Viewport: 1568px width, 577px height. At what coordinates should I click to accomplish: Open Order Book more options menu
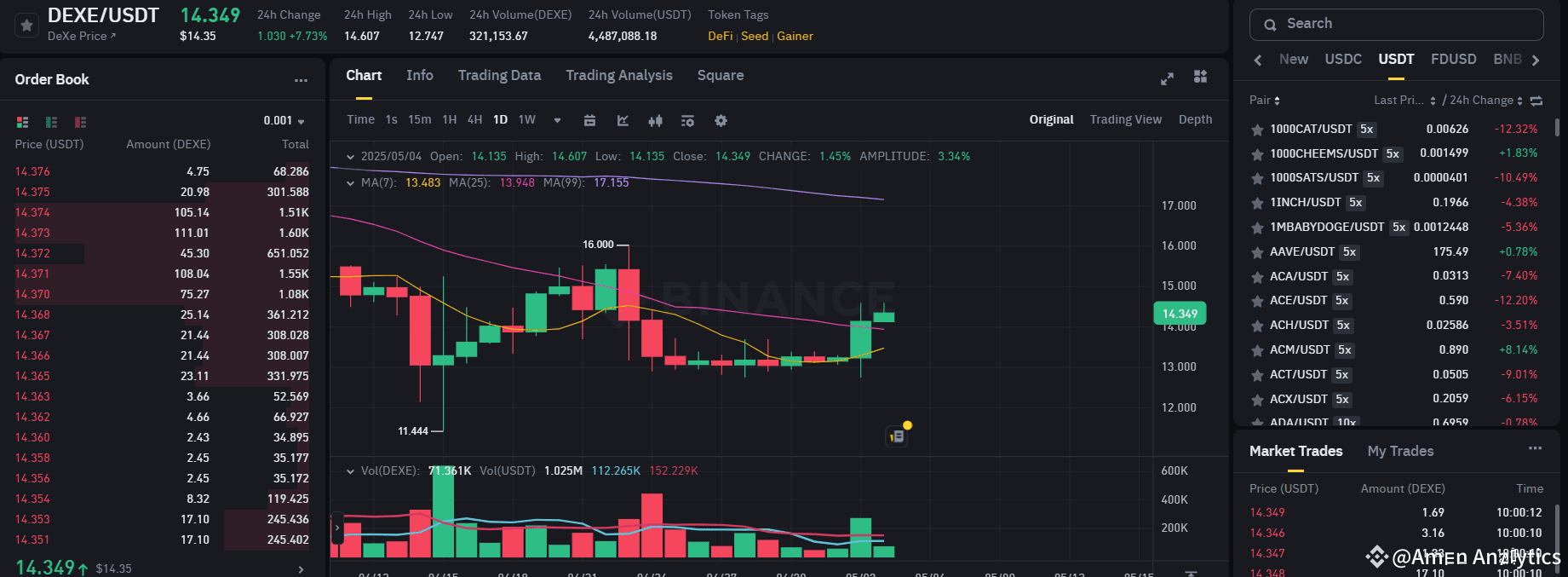point(301,80)
